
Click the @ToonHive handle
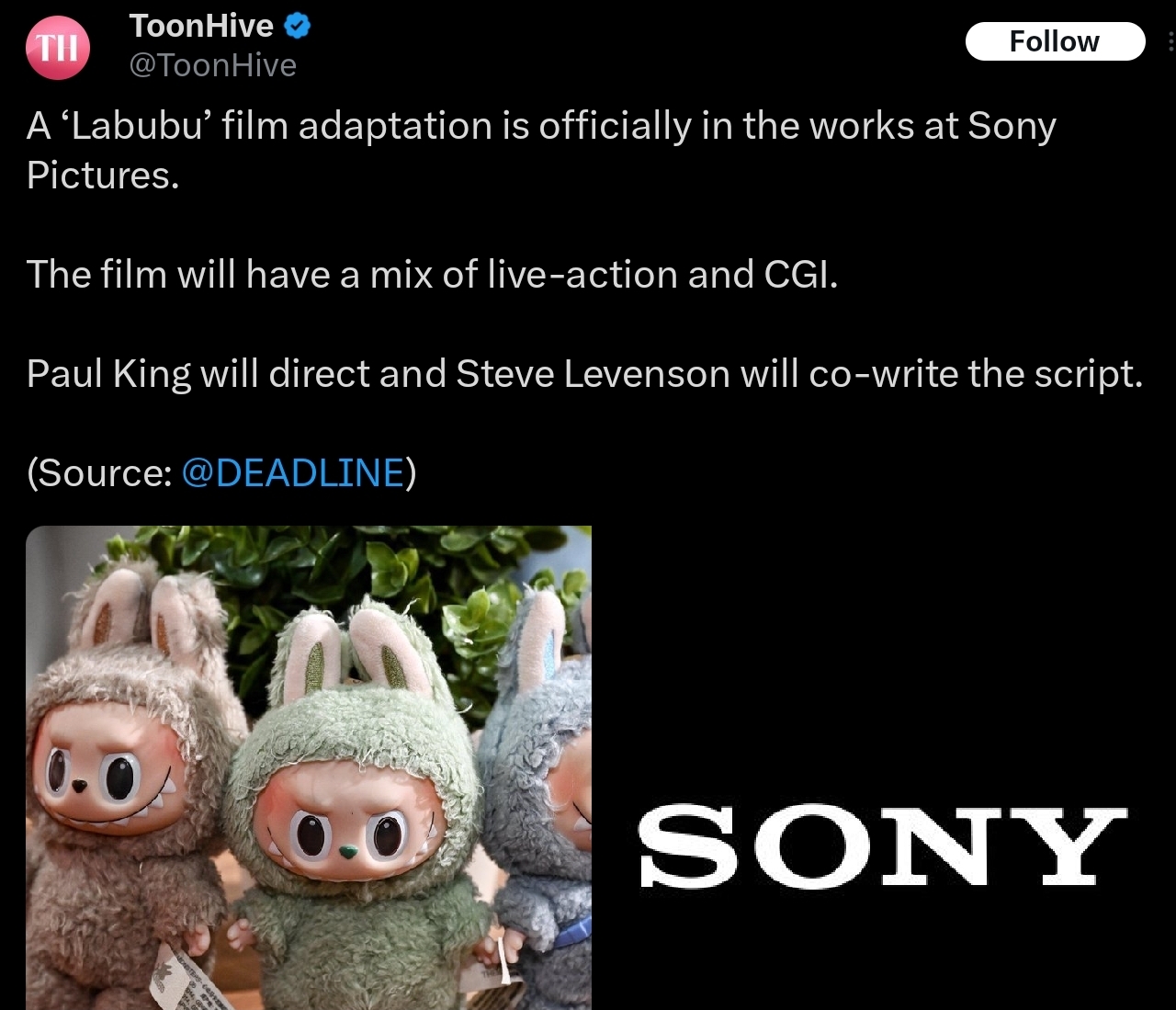(x=213, y=65)
